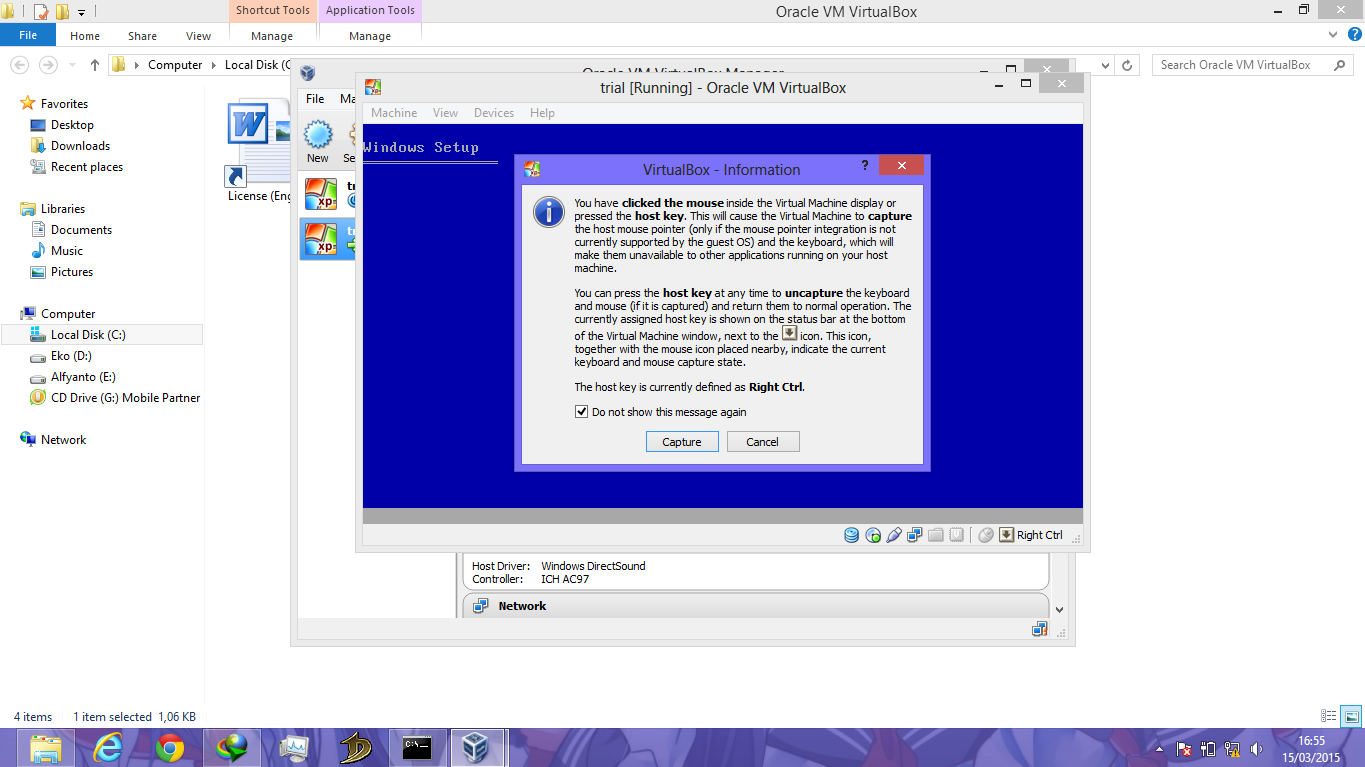
Task: Open the Command Prompt taskbar icon
Action: tap(417, 748)
